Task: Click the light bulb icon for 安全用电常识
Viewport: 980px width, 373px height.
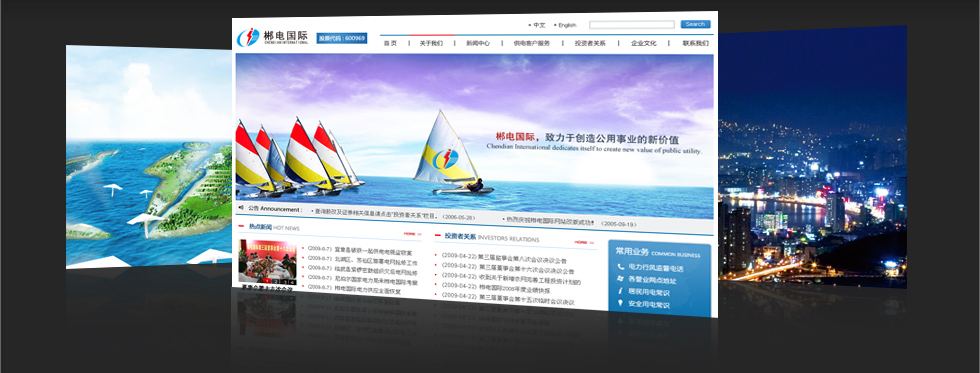Action: click(x=620, y=303)
